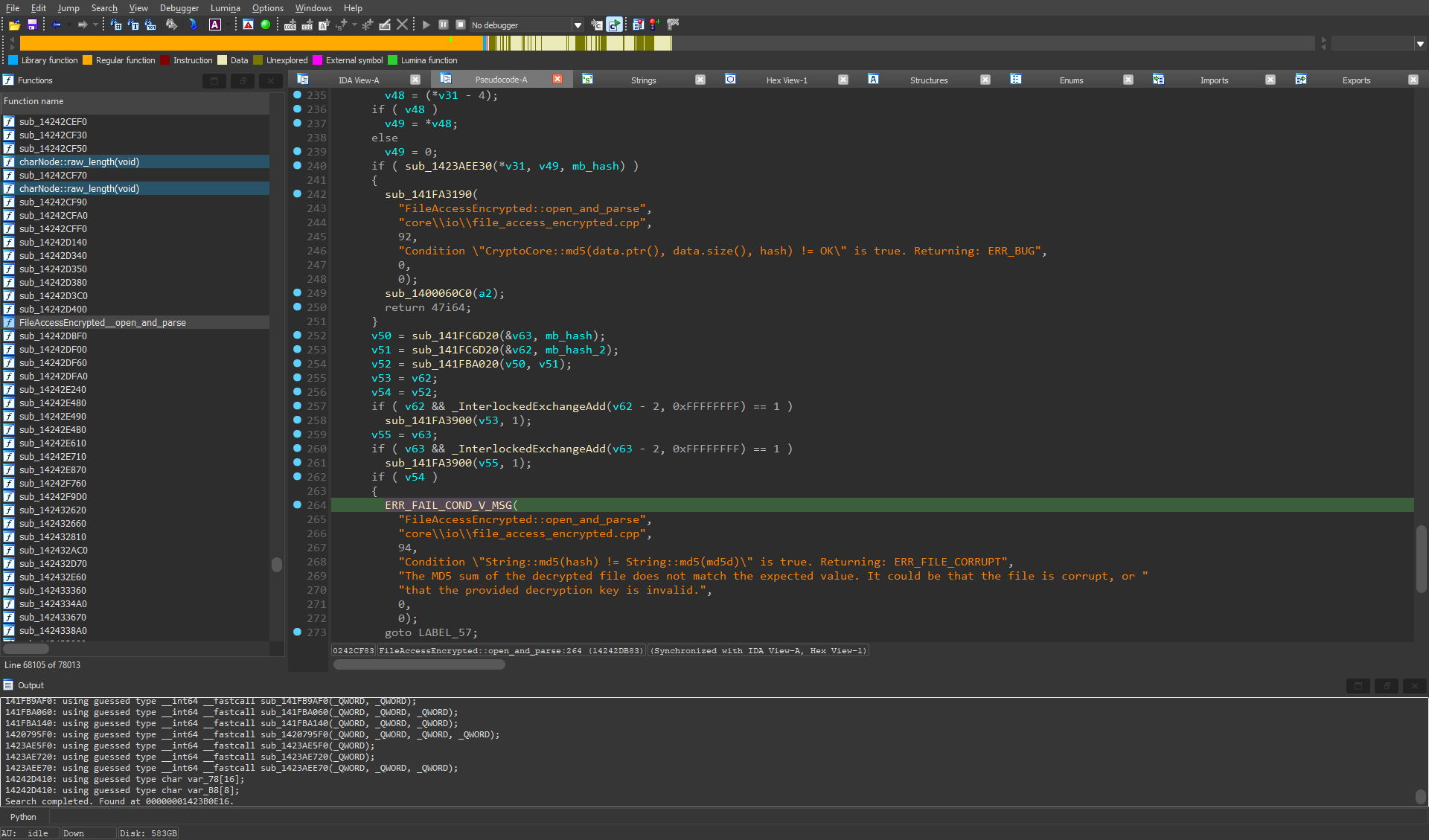Click the highlighted pseudocode 'C' toolbar icon
Viewport: 1429px width, 840px height.
(x=614, y=25)
